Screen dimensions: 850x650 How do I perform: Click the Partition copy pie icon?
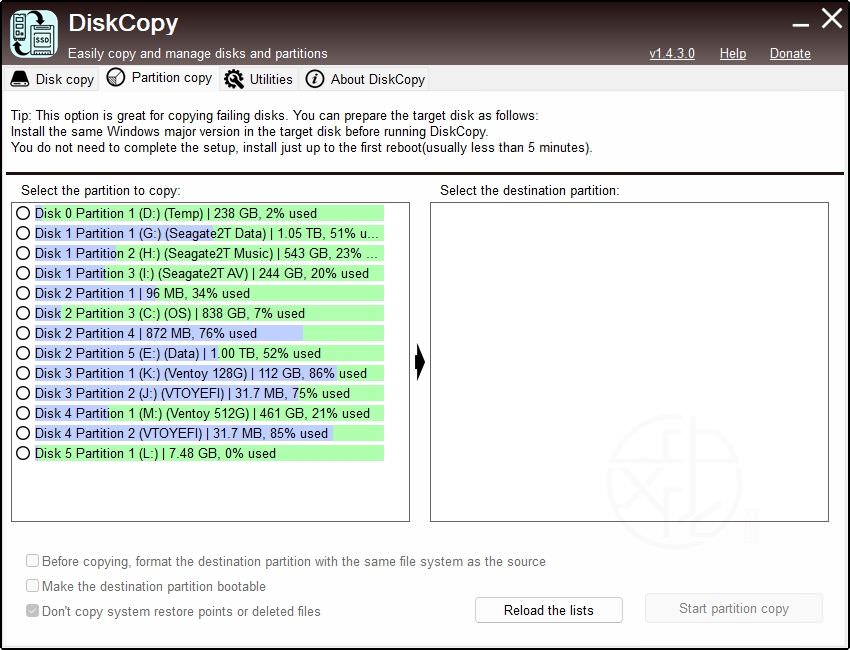pyautogui.click(x=116, y=78)
